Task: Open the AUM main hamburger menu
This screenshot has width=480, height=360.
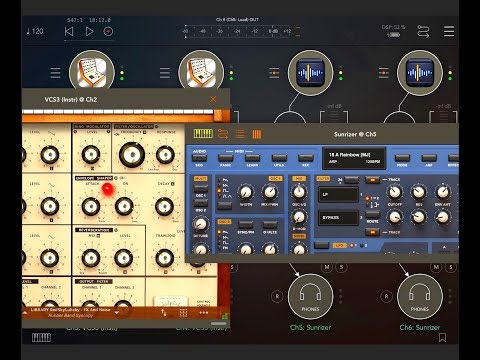Action: click(449, 31)
